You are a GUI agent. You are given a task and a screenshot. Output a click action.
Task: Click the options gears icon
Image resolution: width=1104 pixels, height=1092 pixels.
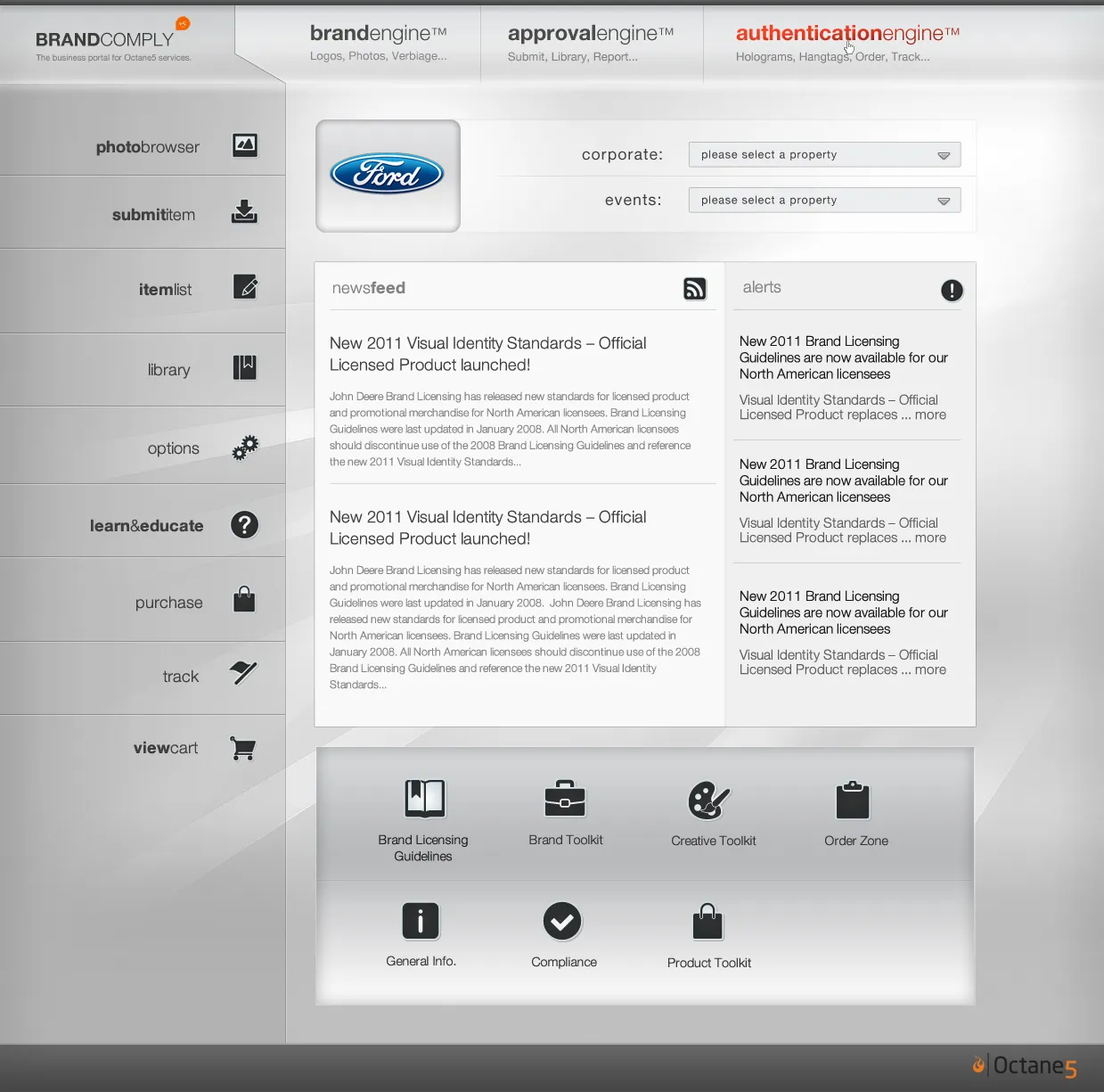pyautogui.click(x=245, y=447)
